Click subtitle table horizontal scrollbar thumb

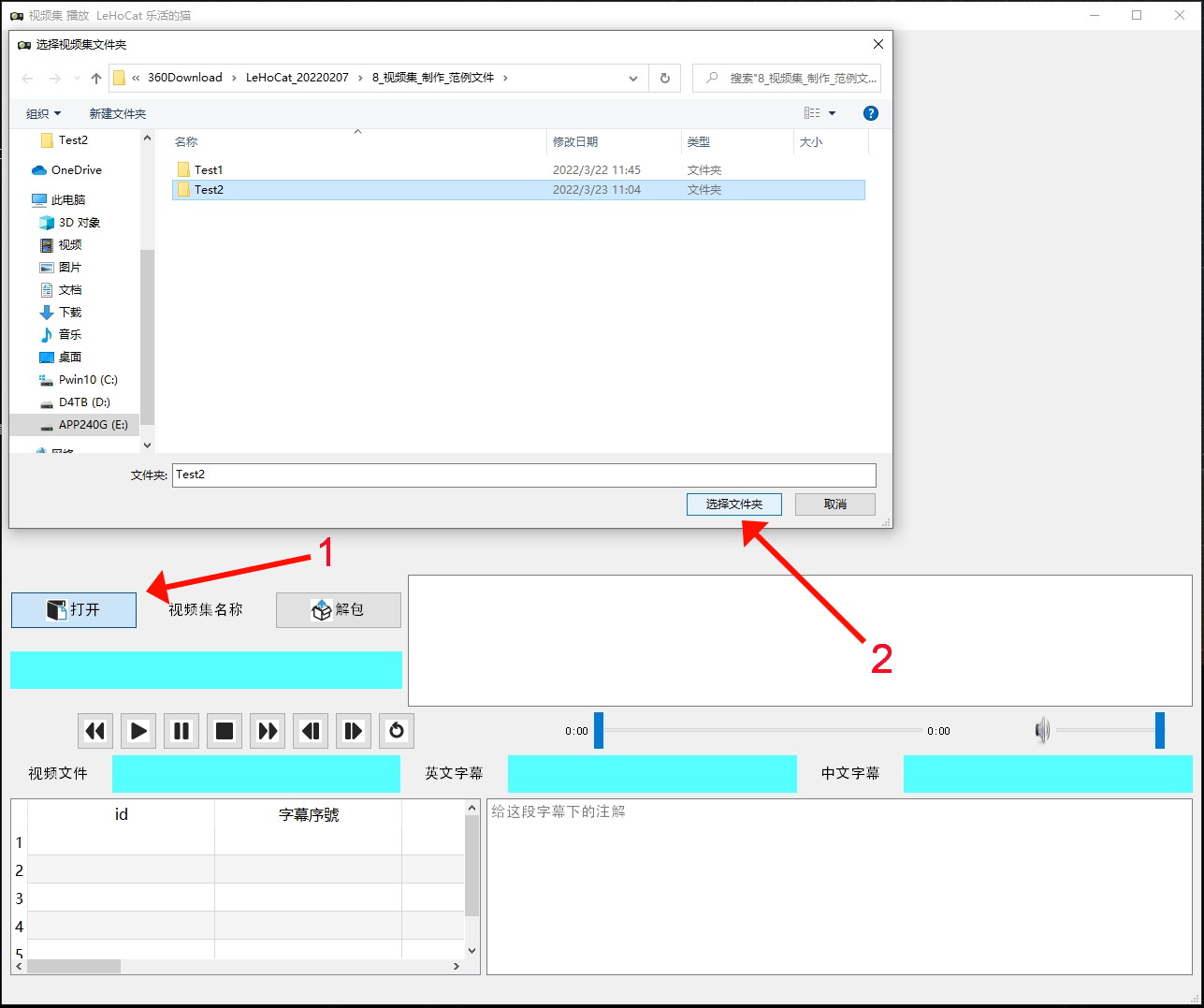(x=74, y=967)
